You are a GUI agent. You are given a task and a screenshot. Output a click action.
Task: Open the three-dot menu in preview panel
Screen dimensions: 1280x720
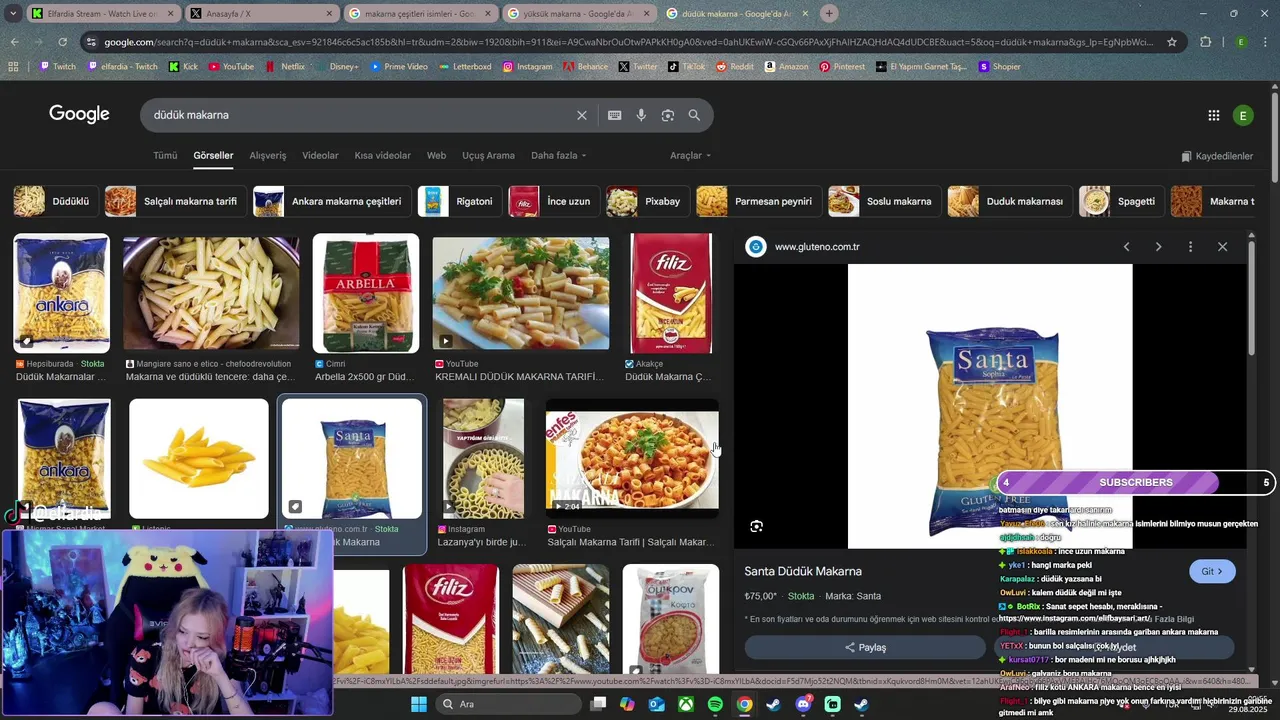click(1190, 247)
